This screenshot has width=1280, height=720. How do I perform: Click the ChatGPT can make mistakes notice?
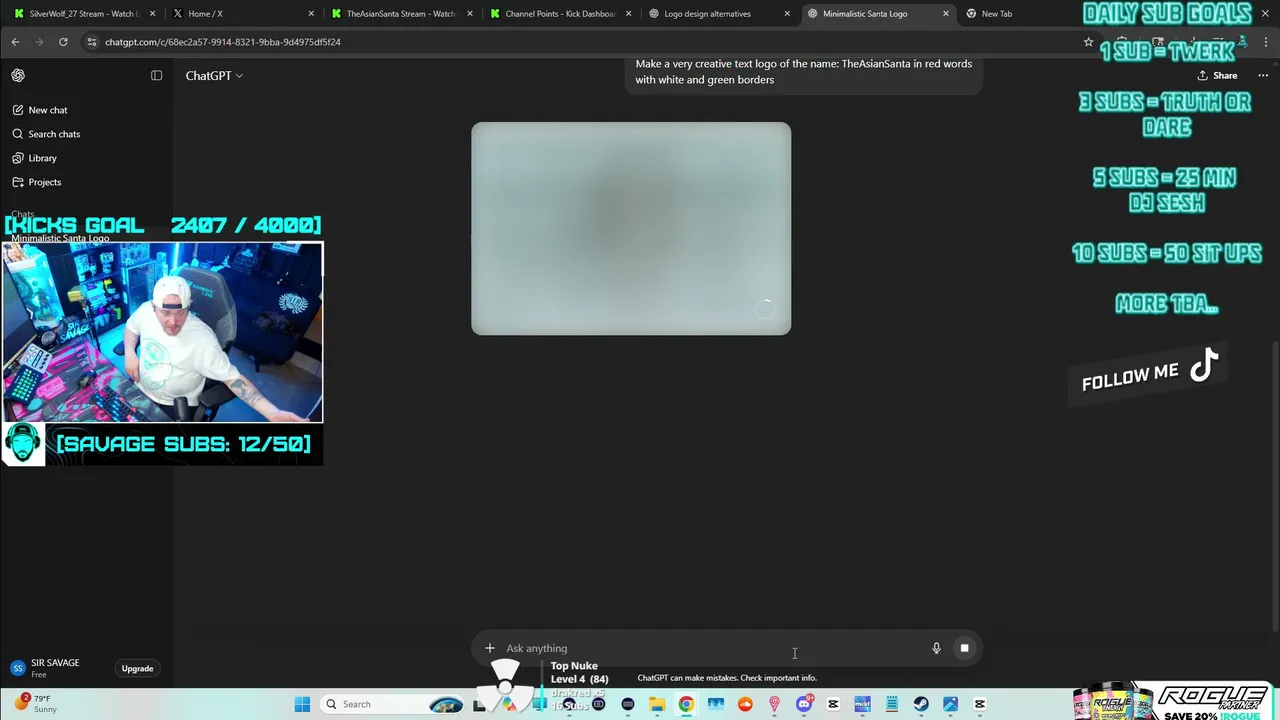tap(727, 678)
